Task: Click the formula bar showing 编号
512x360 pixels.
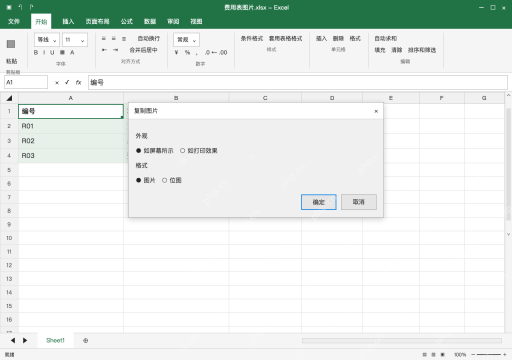Action: point(298,82)
